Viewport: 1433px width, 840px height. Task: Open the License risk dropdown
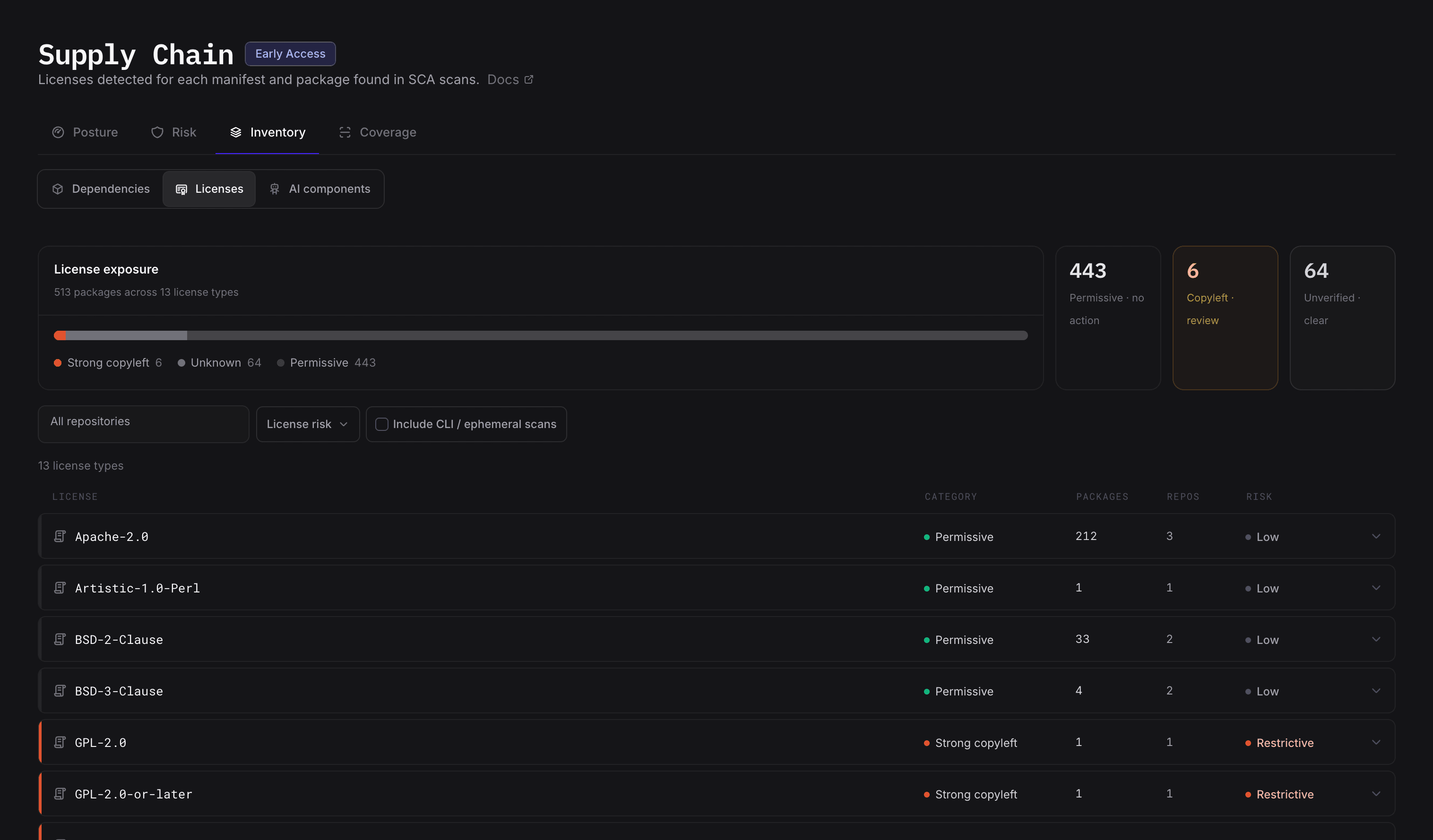point(308,424)
